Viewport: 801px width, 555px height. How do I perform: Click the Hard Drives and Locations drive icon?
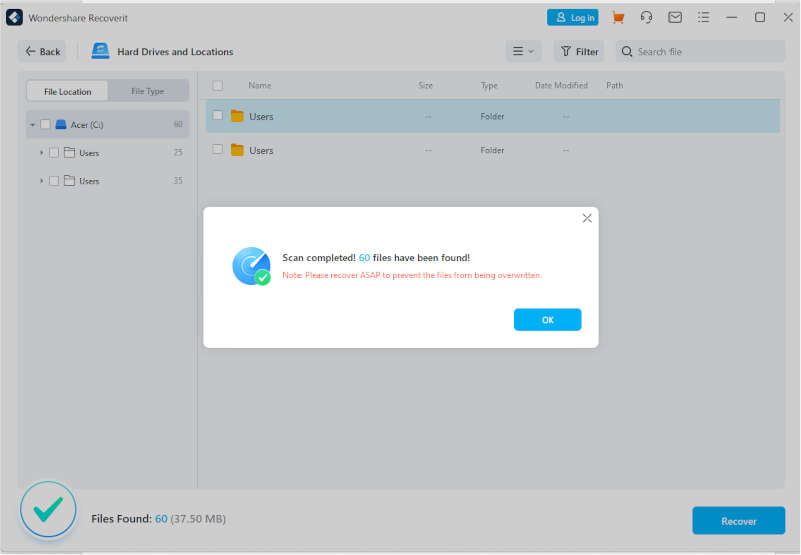[101, 51]
